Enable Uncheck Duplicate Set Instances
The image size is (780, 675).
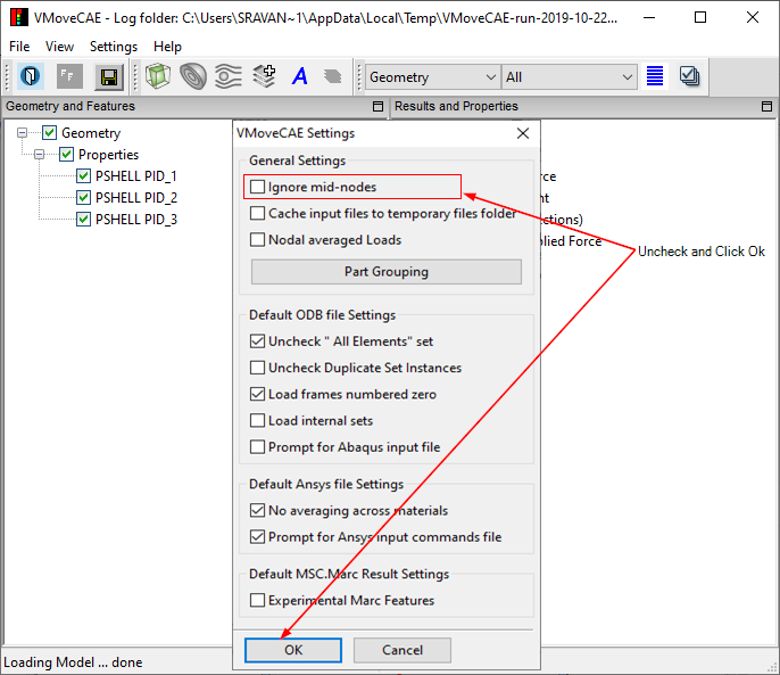point(257,368)
